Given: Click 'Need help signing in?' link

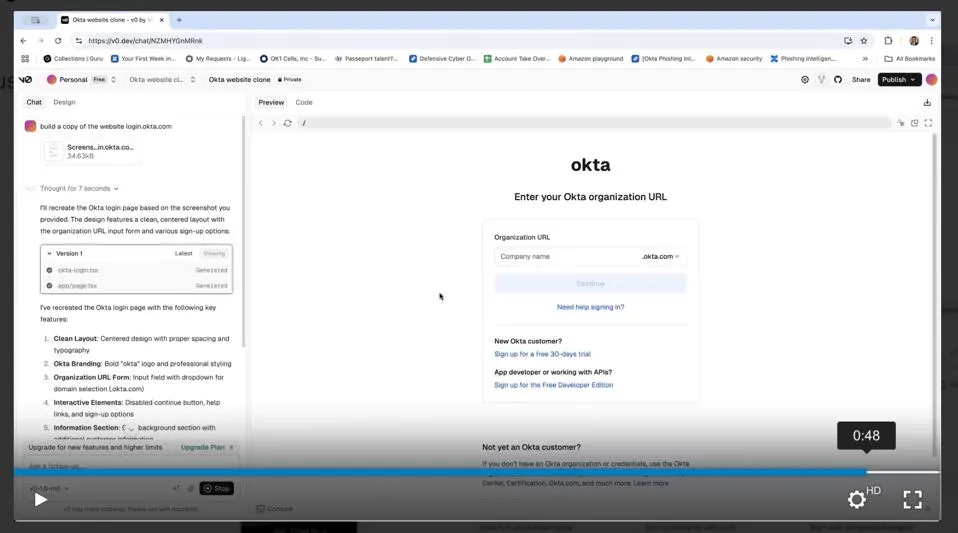Looking at the screenshot, I should coord(590,307).
